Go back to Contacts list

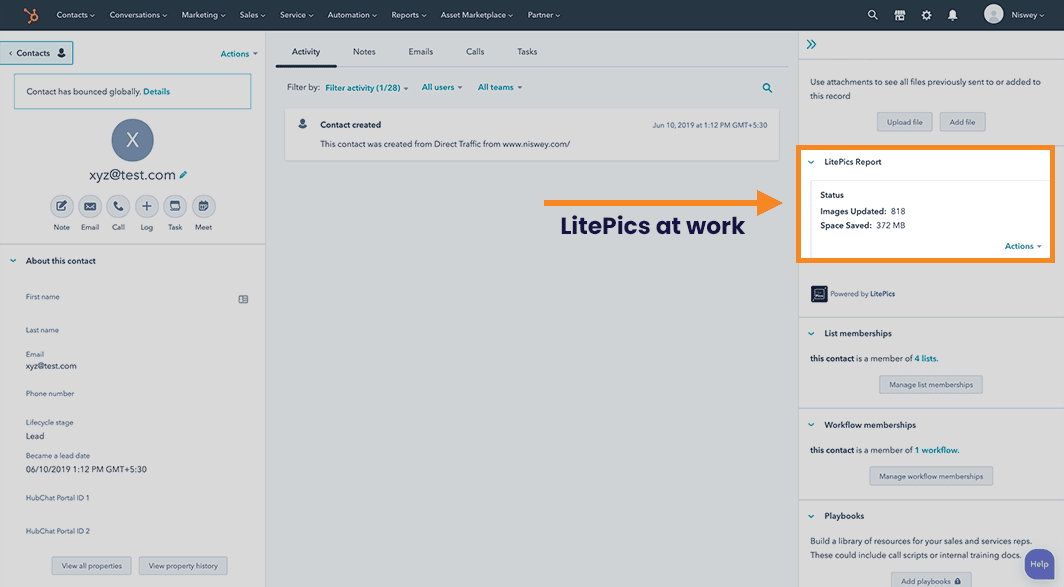37,53
